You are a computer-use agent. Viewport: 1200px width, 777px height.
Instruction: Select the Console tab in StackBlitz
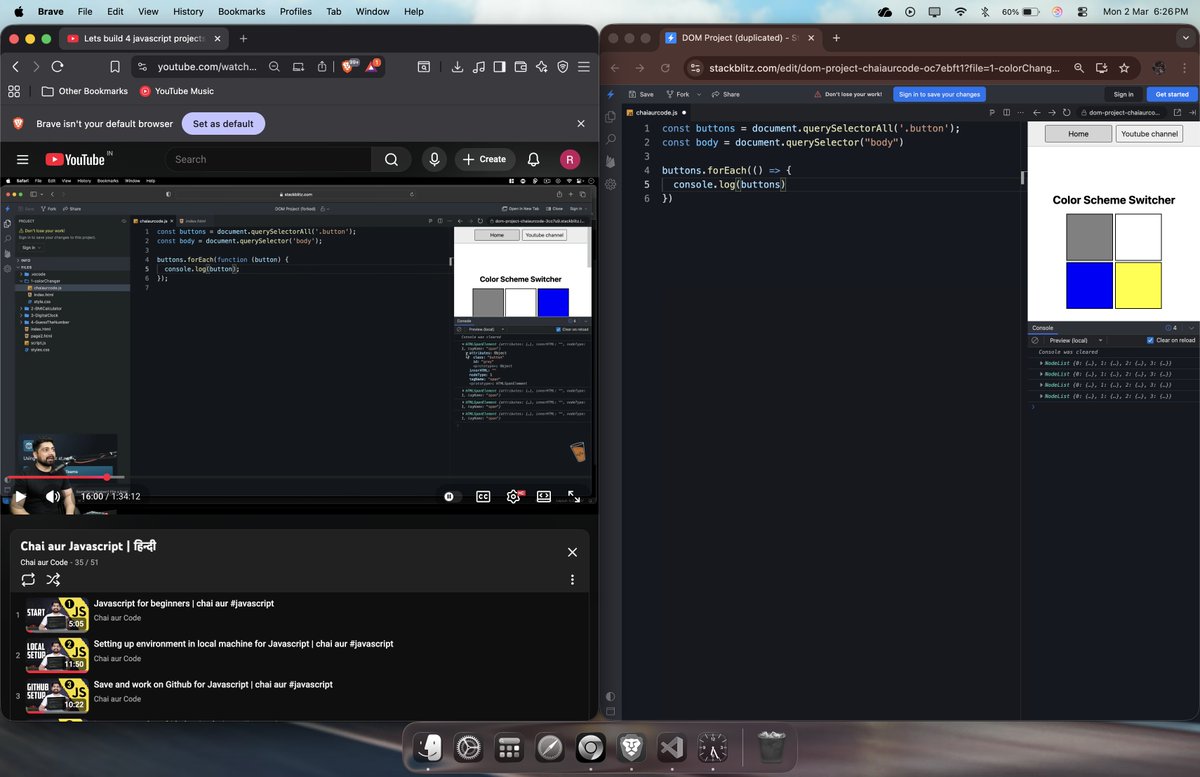coord(1043,328)
